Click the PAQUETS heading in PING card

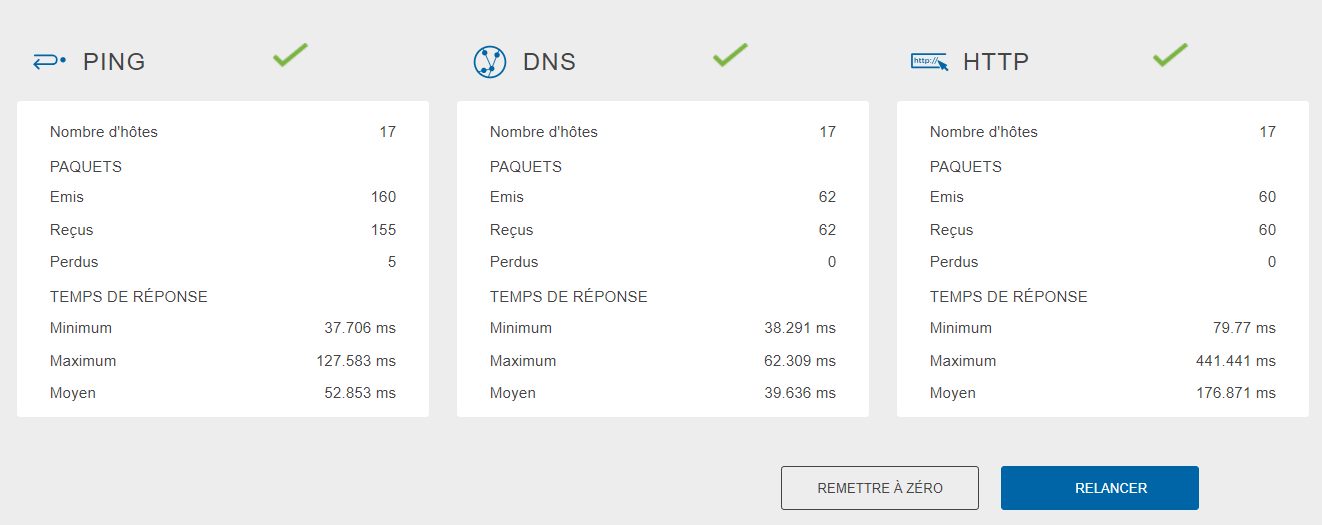coord(86,167)
